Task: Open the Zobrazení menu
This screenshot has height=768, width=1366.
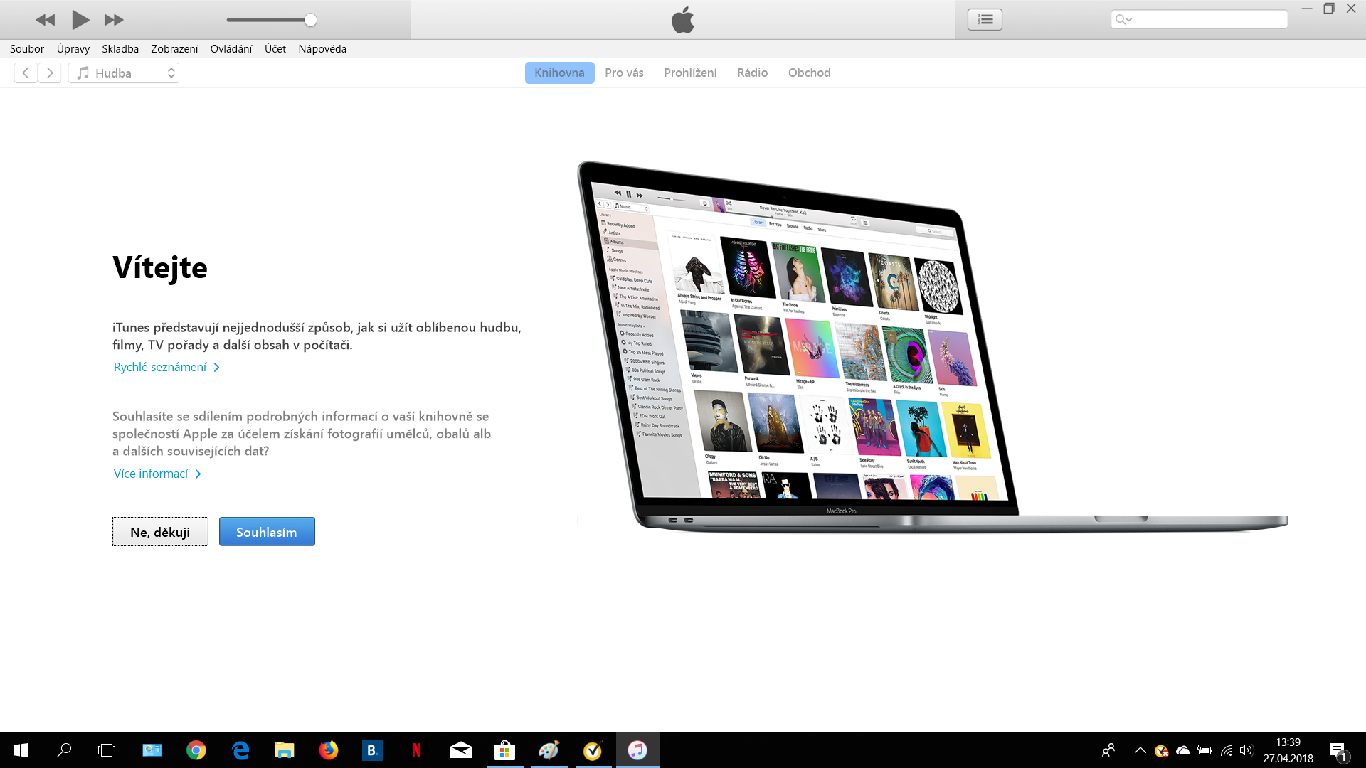Action: click(x=175, y=49)
